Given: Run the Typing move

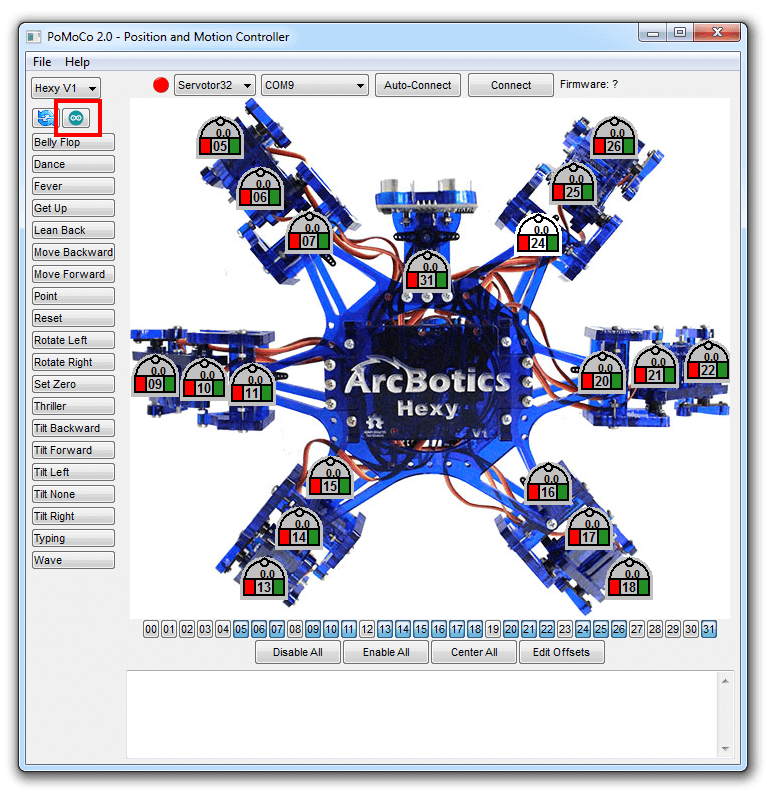Looking at the screenshot, I should pyautogui.click(x=73, y=538).
